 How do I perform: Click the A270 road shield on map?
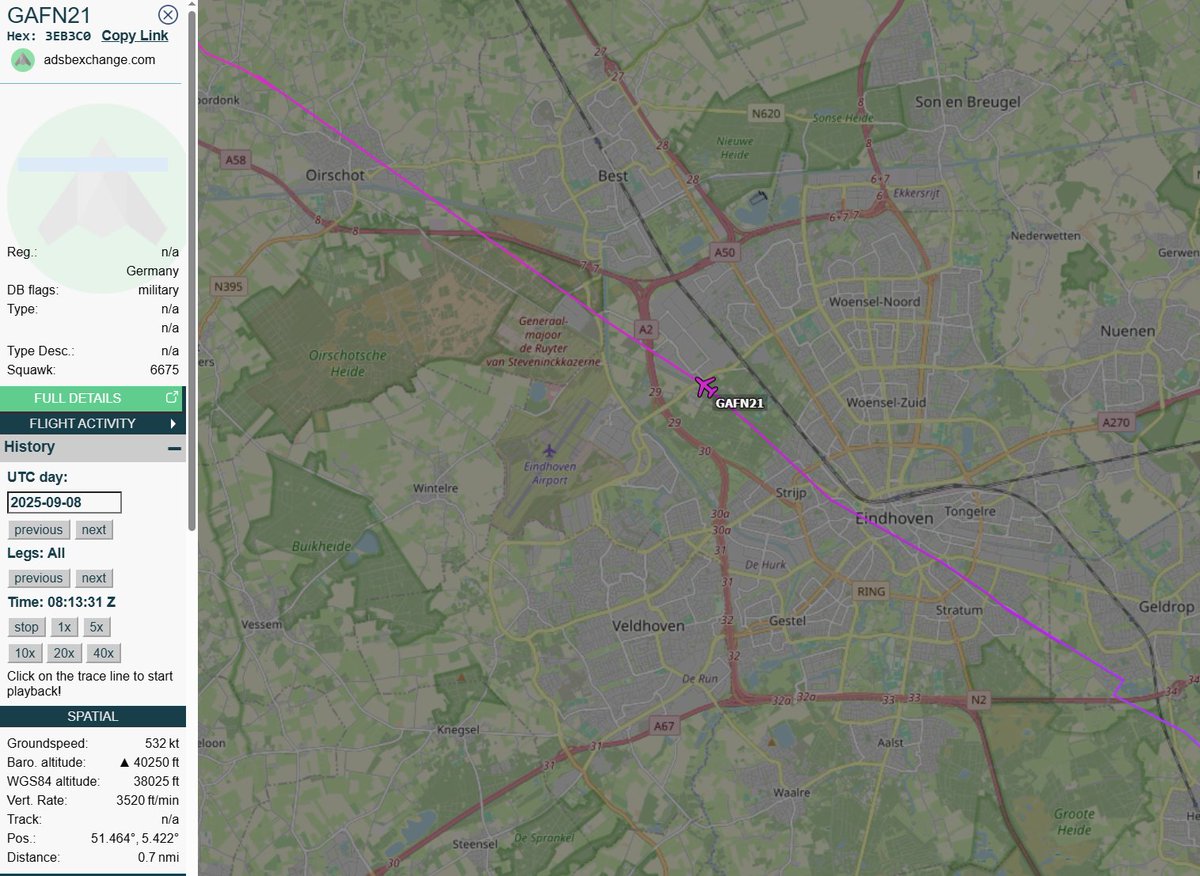(x=1115, y=423)
